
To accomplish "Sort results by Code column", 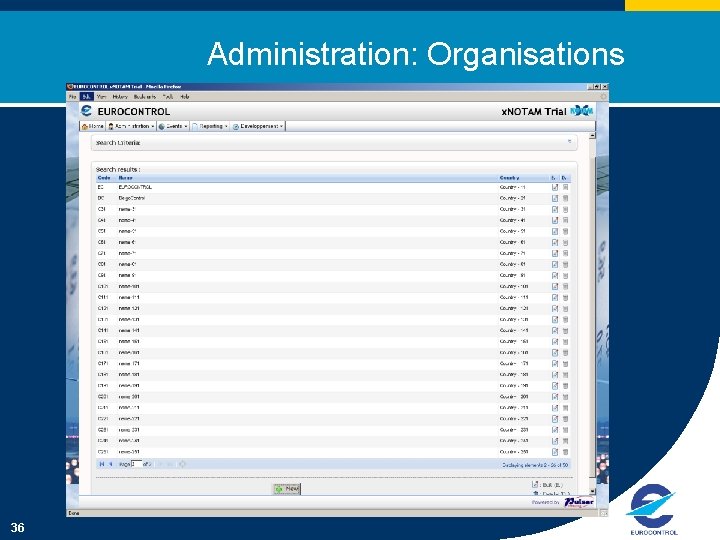I will pyautogui.click(x=104, y=178).
